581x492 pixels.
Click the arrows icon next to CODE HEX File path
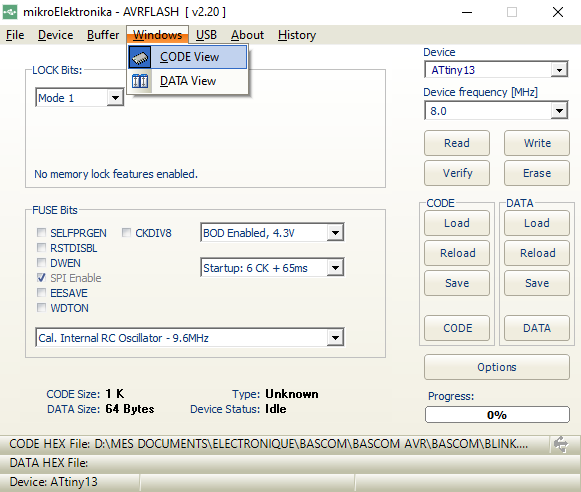[561, 444]
